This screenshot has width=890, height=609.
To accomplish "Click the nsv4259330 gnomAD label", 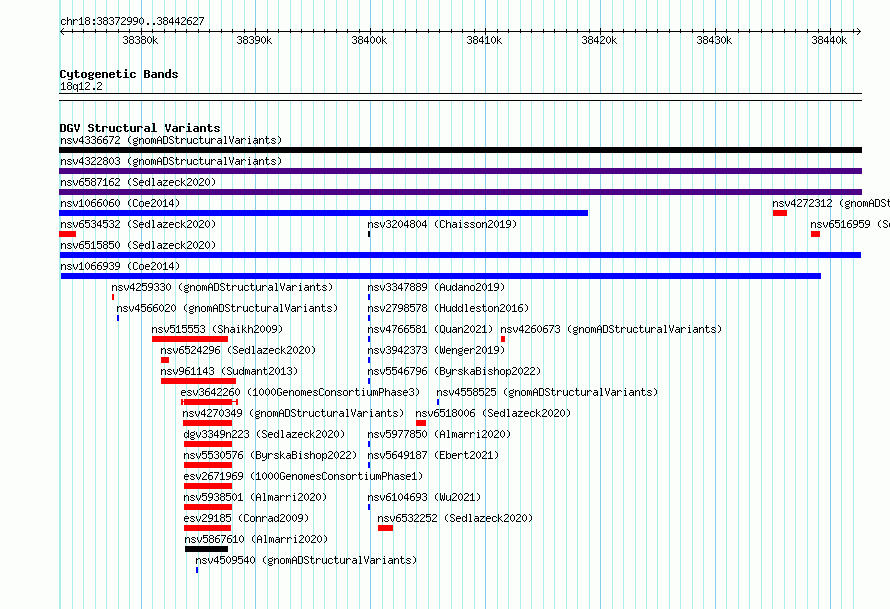I will [x=222, y=287].
